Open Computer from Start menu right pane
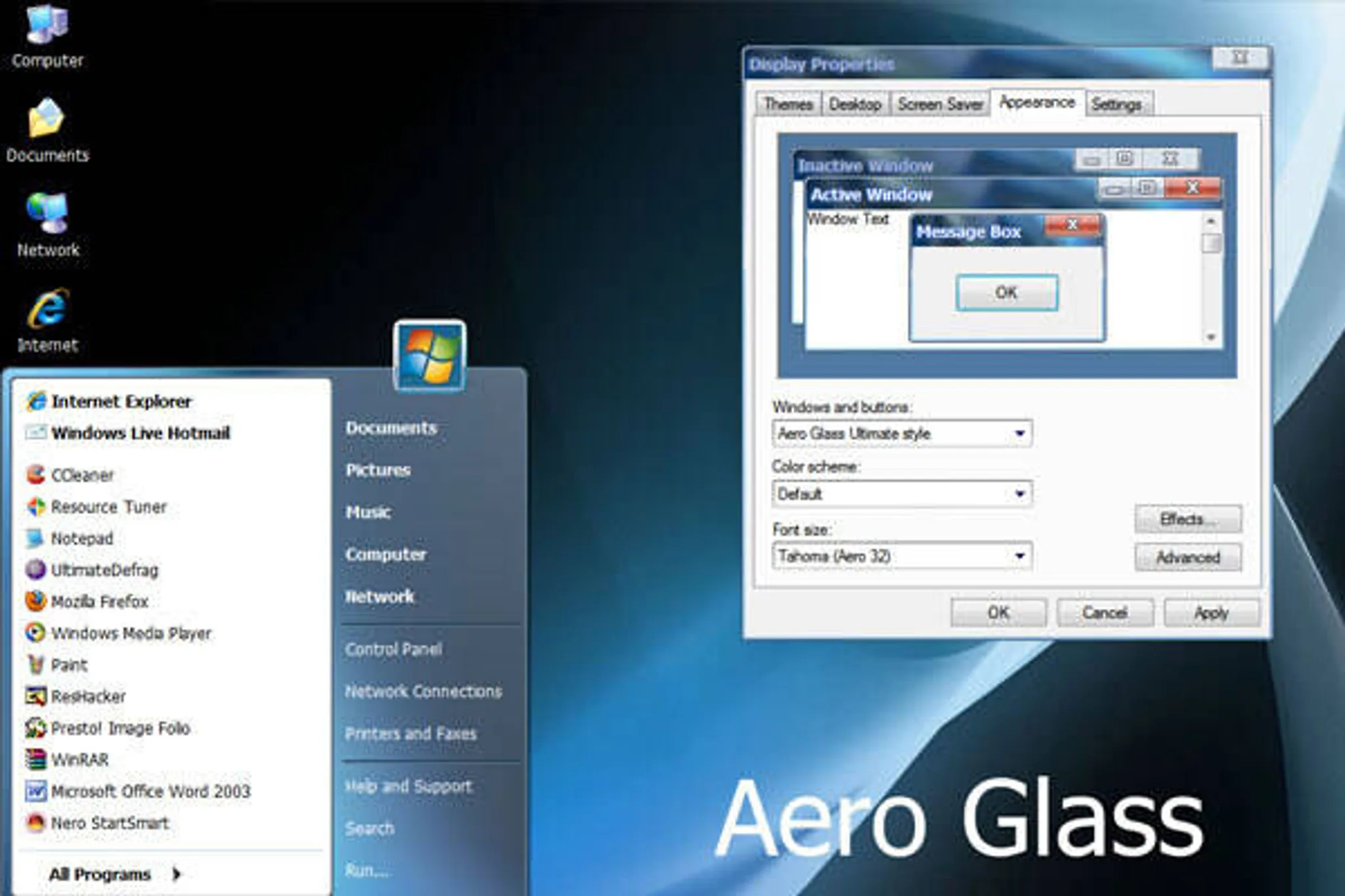This screenshot has width=1345, height=896. 386,554
